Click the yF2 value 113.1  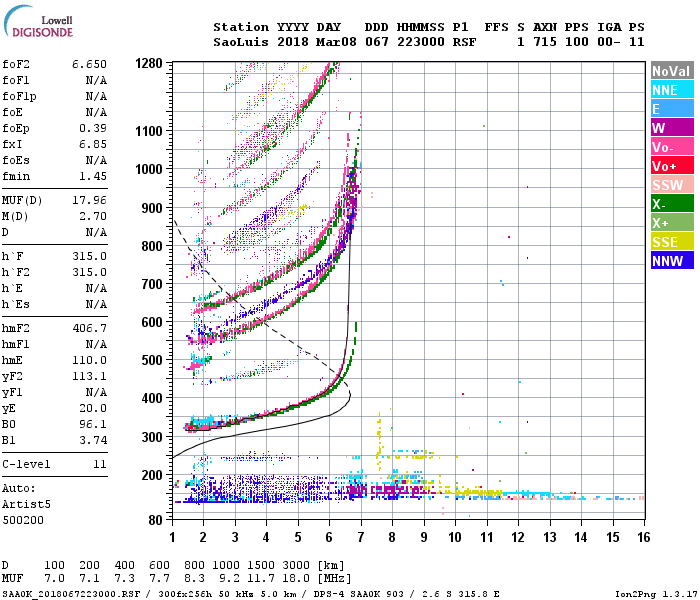(x=89, y=376)
